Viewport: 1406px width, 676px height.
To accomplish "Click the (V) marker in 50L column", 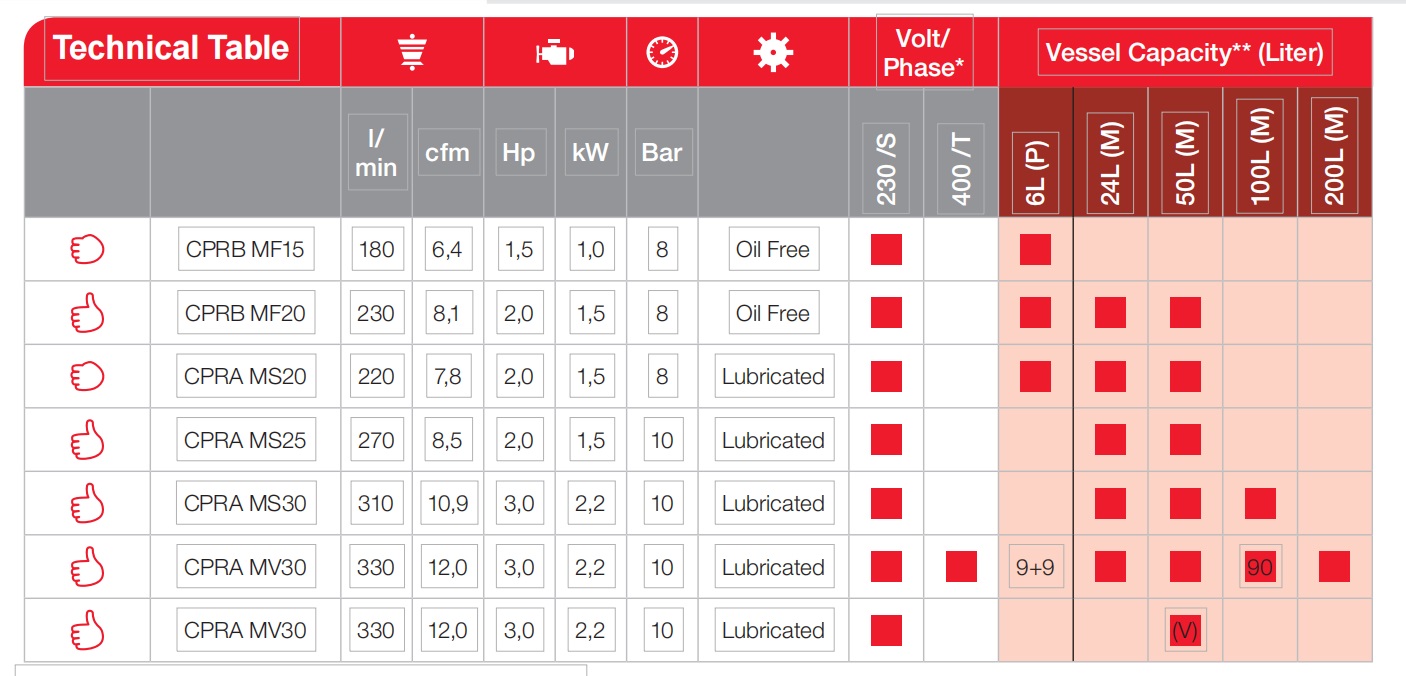I will (1185, 631).
